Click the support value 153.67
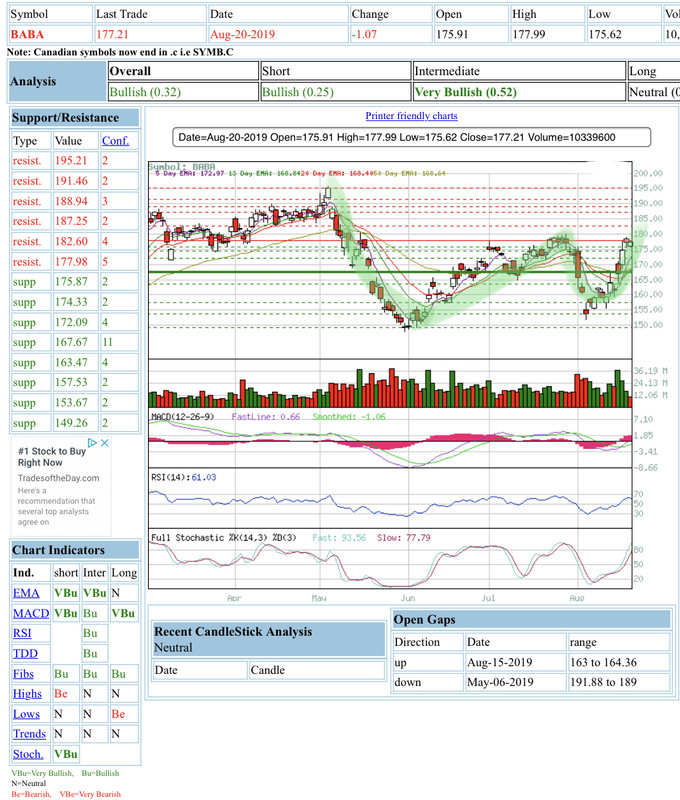Image resolution: width=680 pixels, height=800 pixels. click(76, 403)
